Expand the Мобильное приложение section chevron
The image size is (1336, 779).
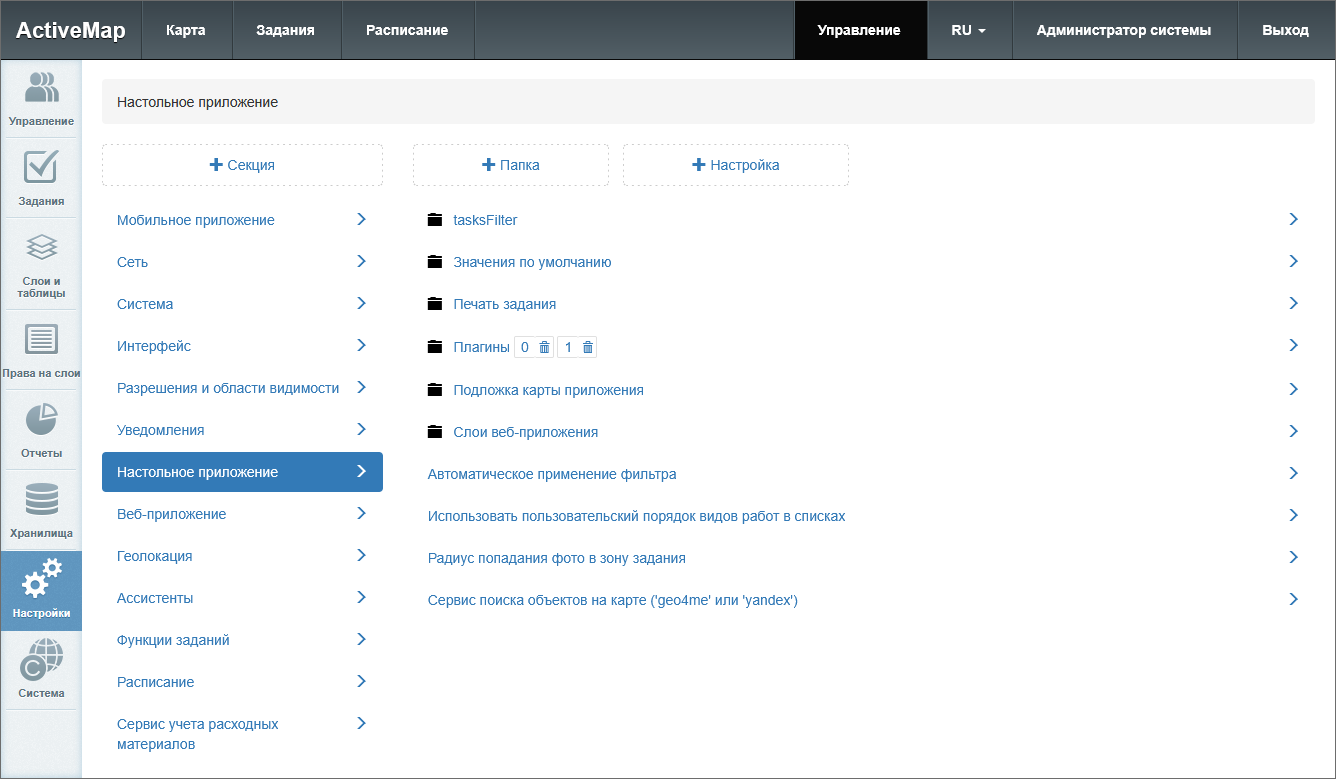(x=361, y=219)
